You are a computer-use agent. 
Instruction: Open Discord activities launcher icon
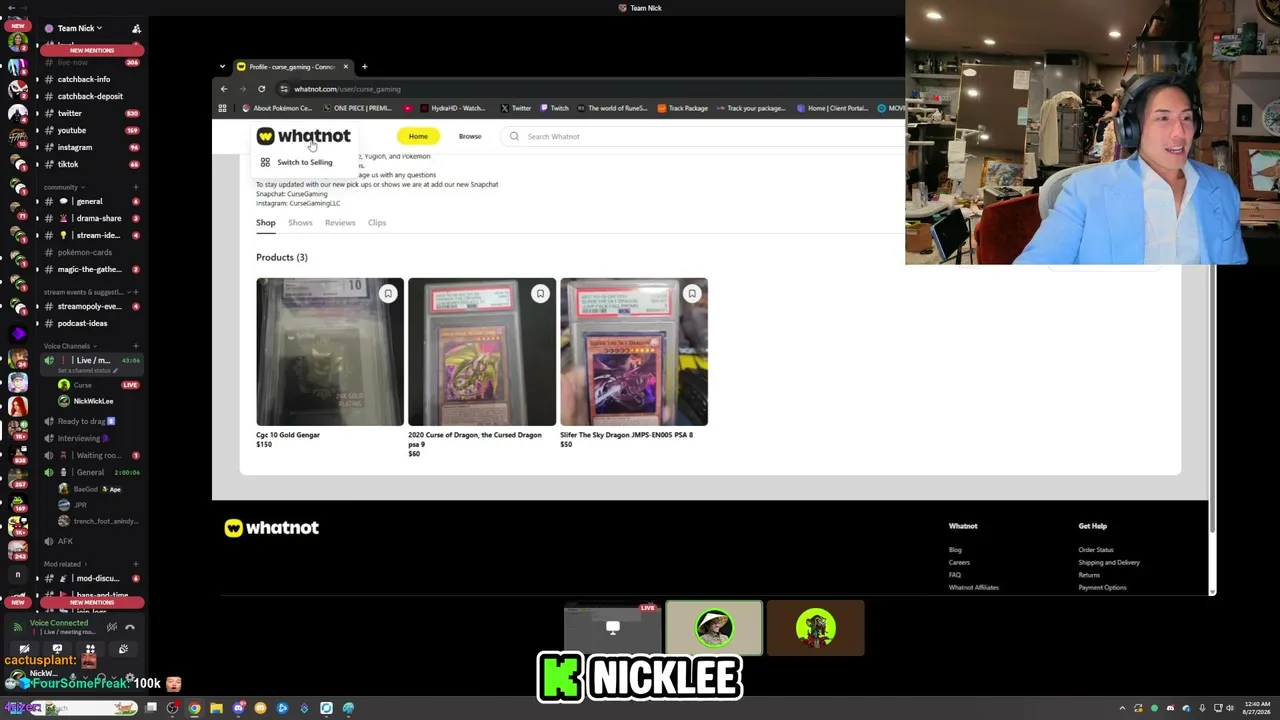point(90,650)
